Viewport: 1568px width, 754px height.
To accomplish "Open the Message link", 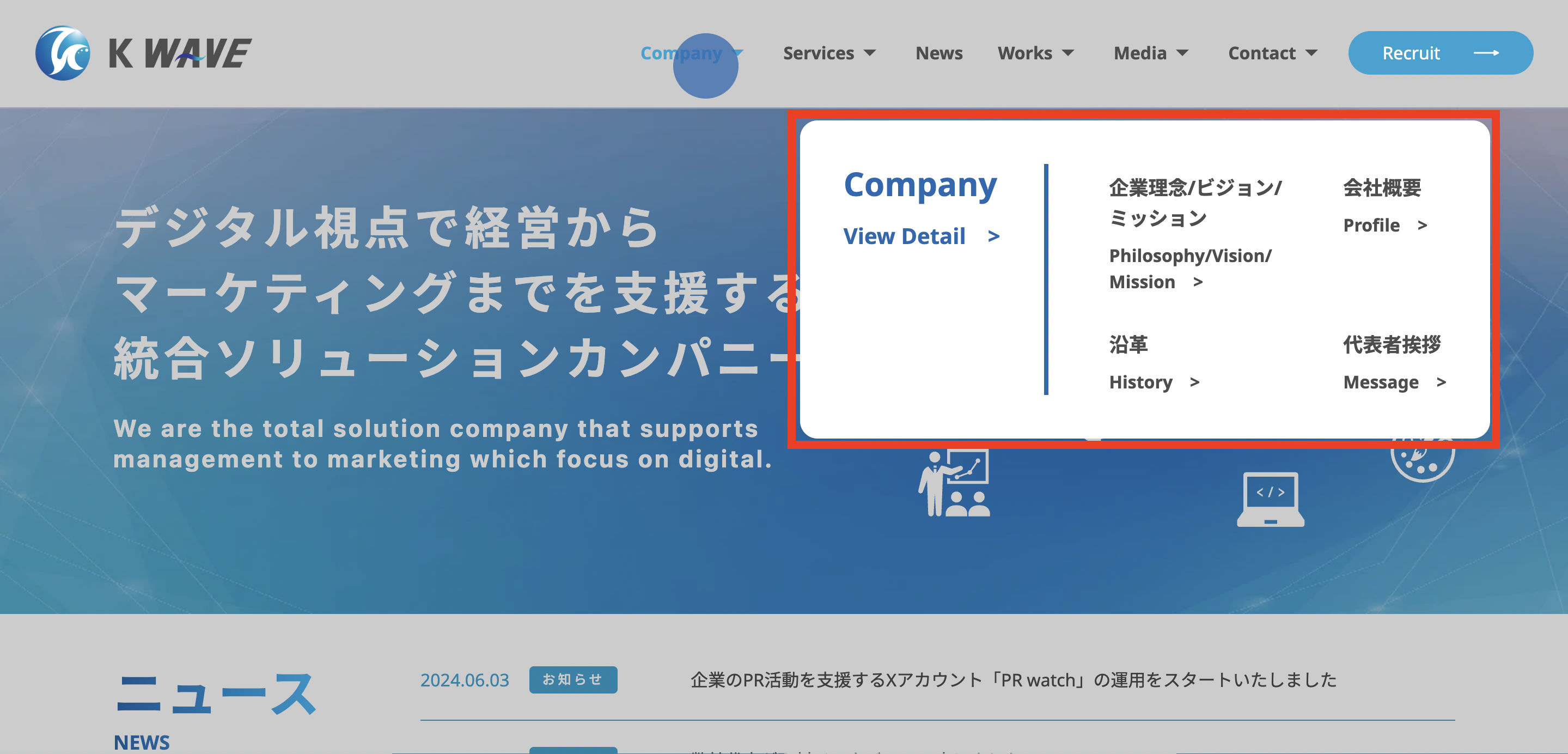I will (x=1381, y=382).
